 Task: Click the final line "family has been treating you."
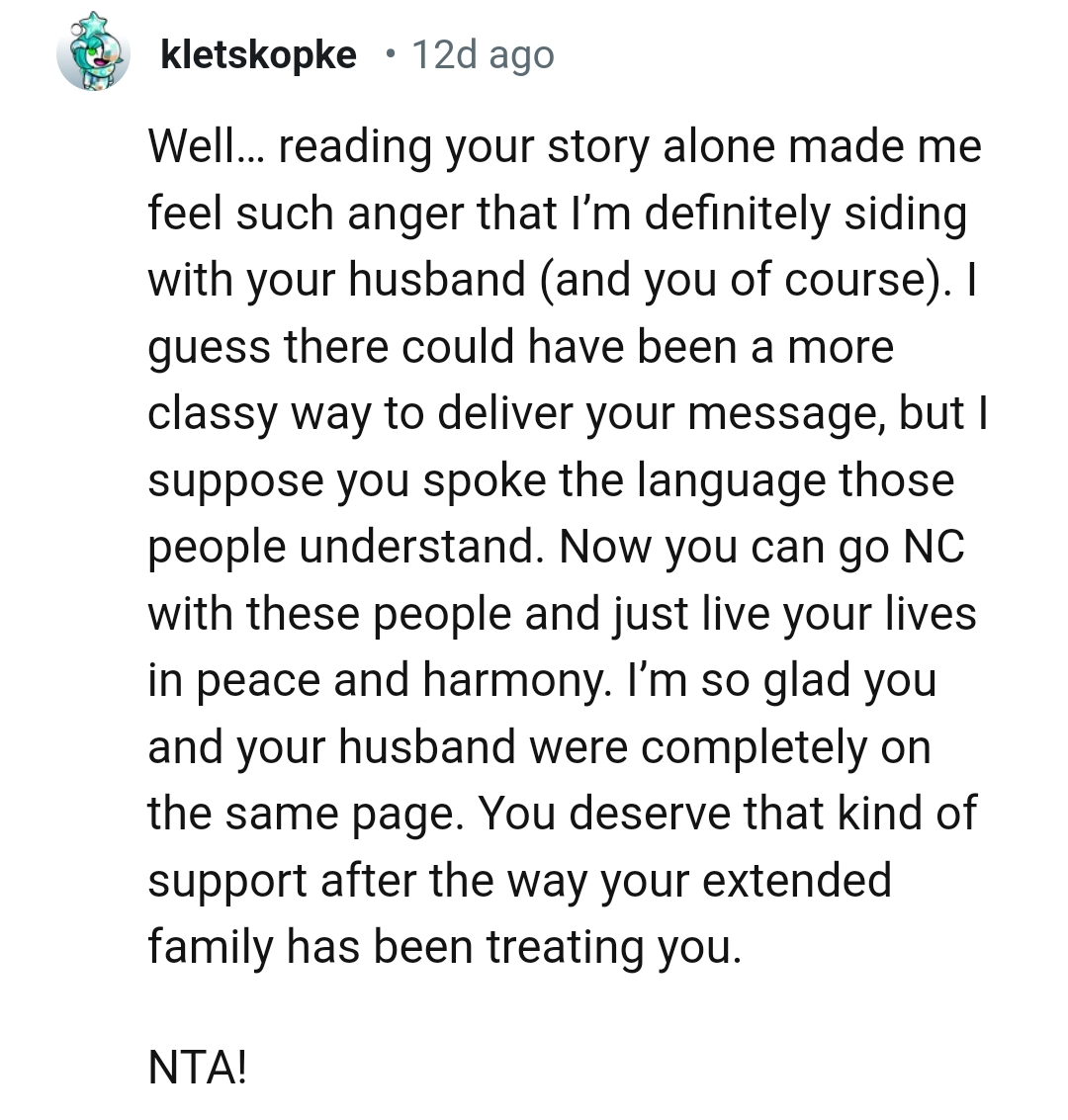click(445, 948)
